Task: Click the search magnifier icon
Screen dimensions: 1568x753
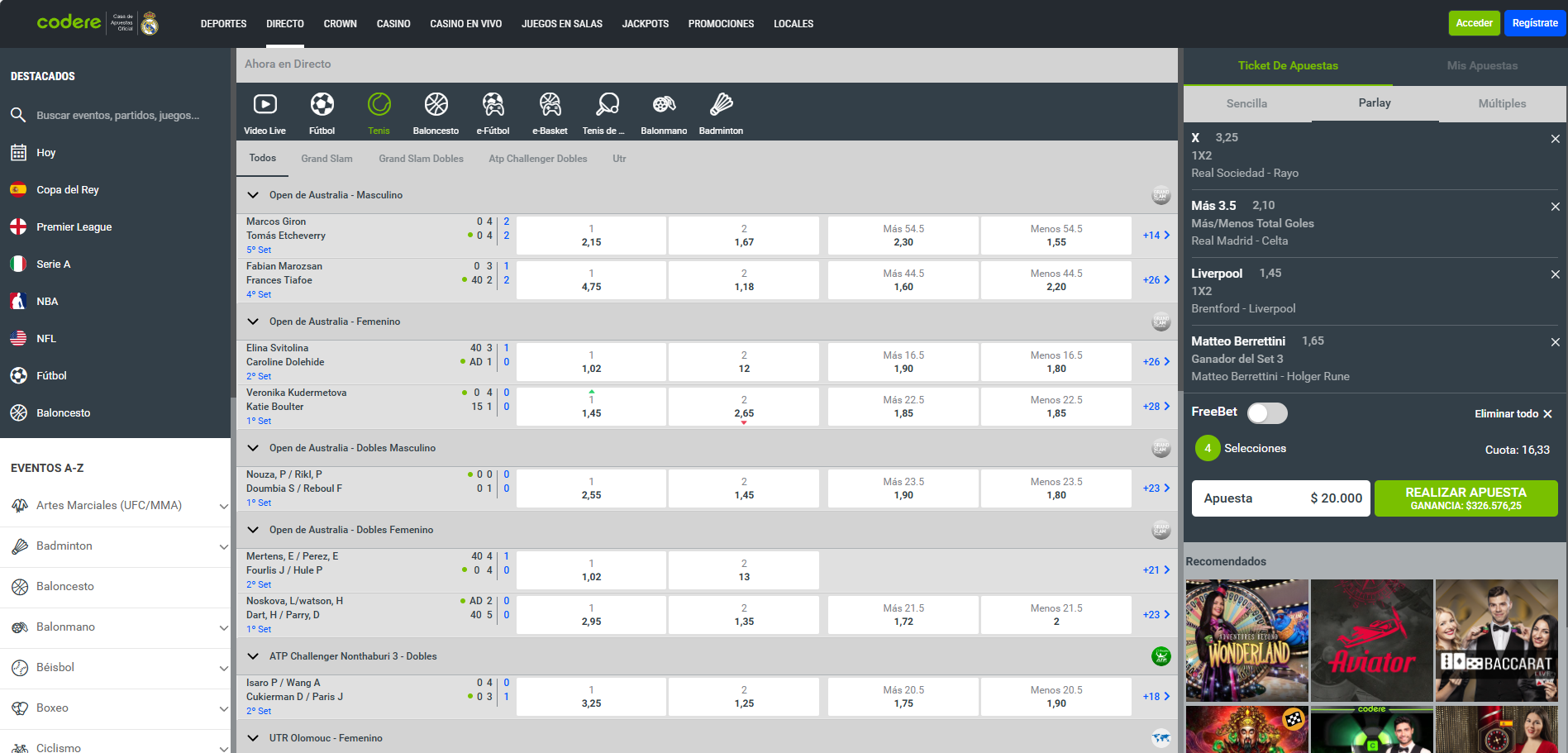Action: pos(18,115)
